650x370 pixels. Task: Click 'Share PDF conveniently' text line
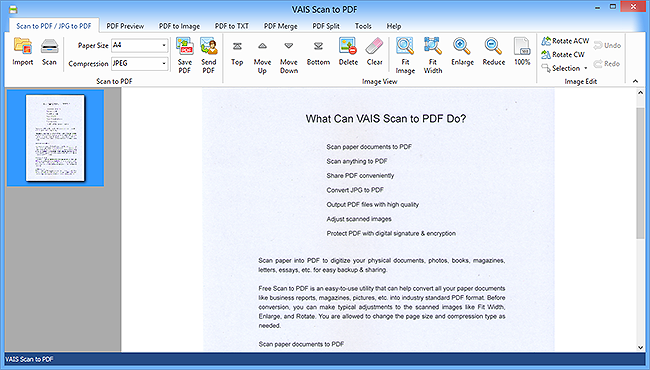coord(360,176)
